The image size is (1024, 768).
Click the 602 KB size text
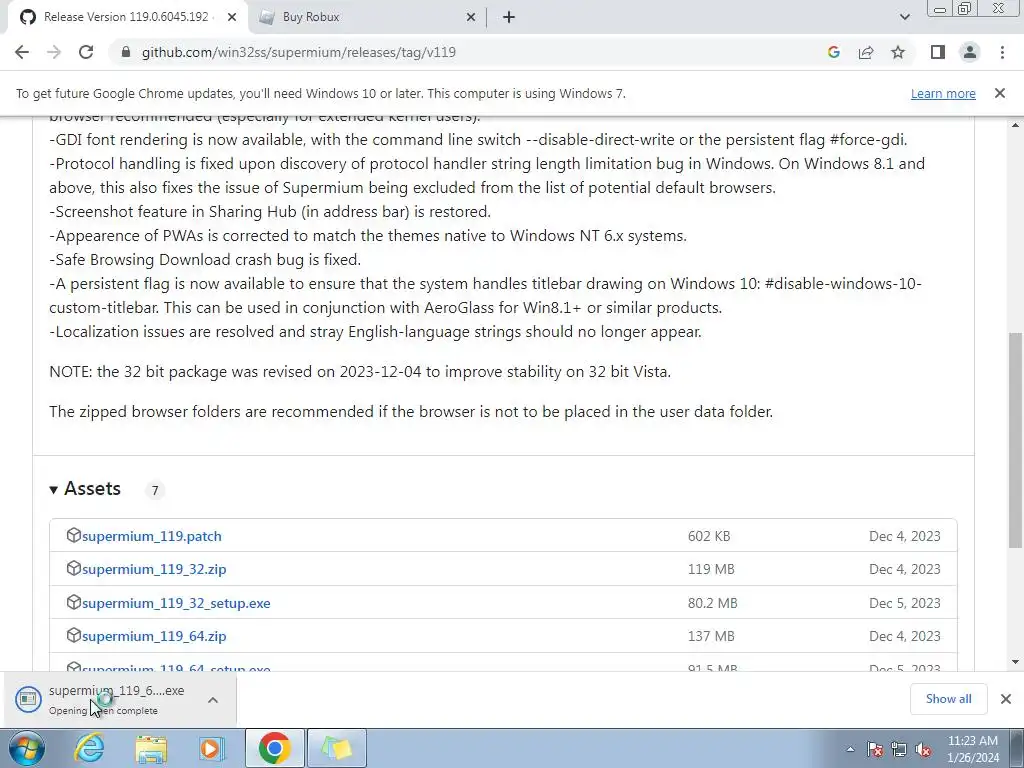(x=709, y=536)
